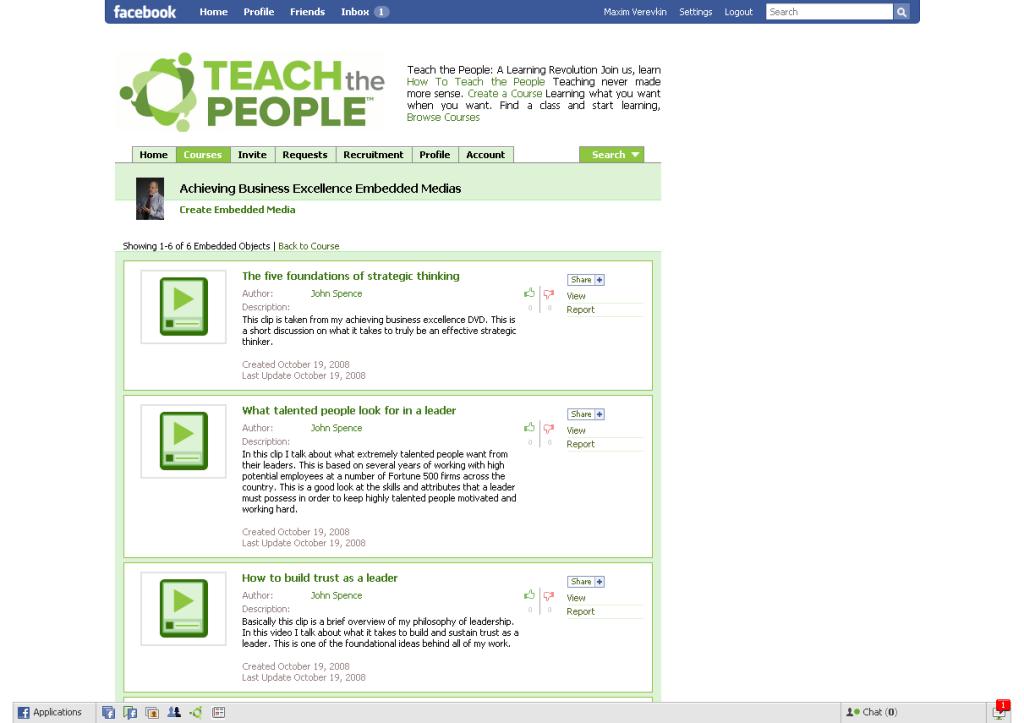Click the plus icon beside Share for 'What talented people' entry

(x=600, y=414)
